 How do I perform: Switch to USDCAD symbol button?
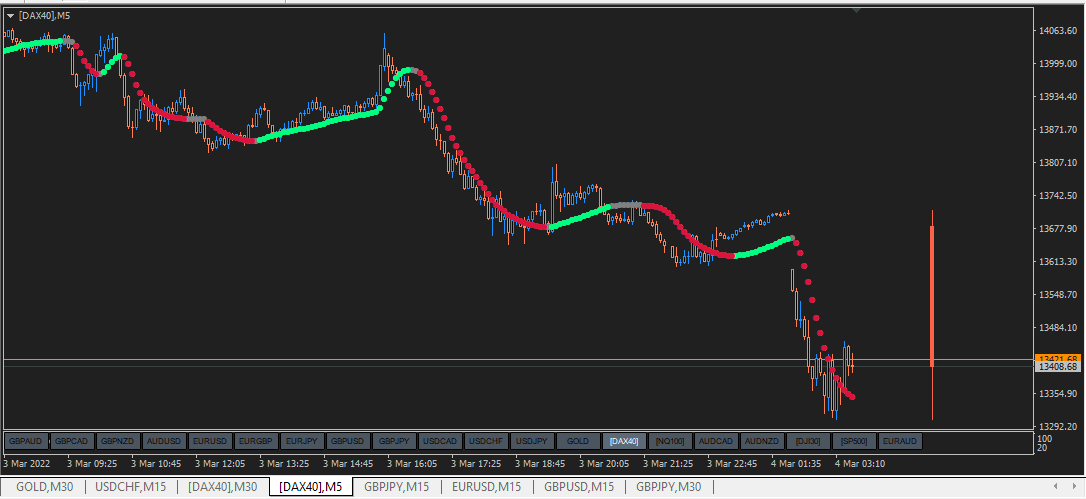coord(440,441)
